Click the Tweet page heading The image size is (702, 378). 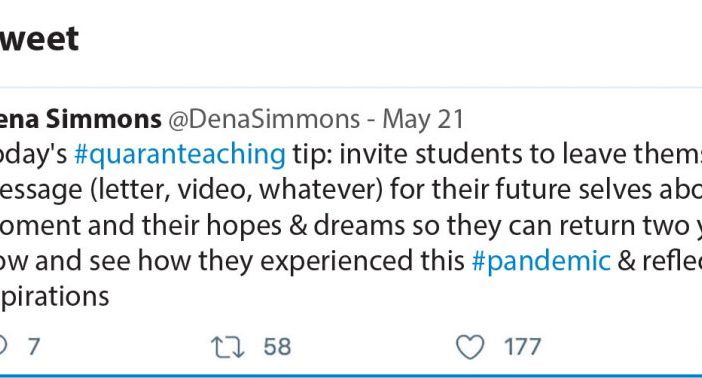click(39, 39)
